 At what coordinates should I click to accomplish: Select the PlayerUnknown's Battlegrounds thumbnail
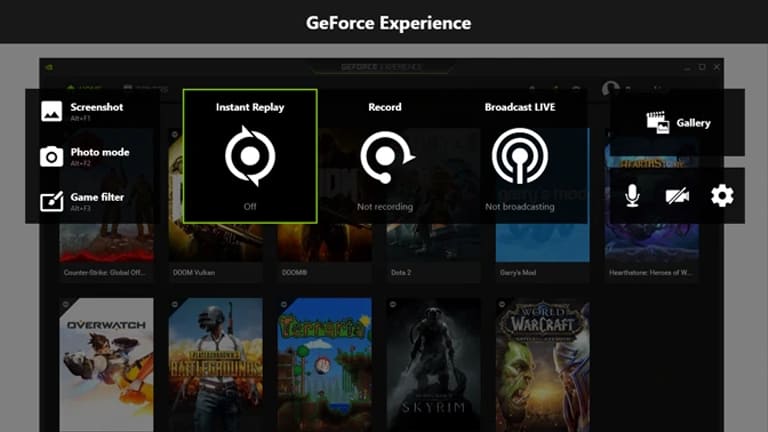pos(216,365)
